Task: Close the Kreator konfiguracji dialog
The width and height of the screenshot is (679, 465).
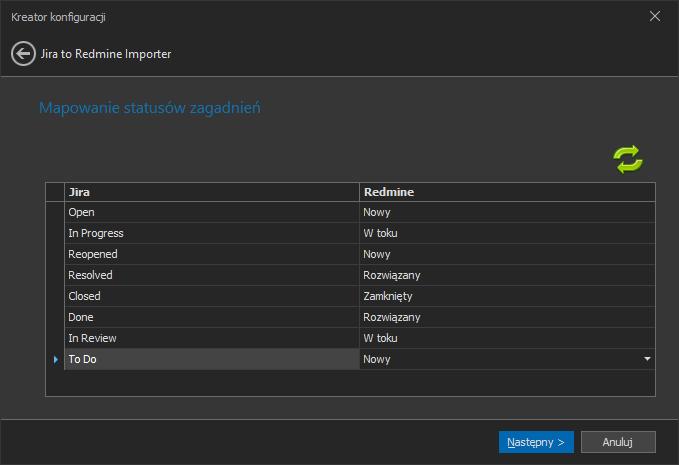Action: tap(655, 16)
